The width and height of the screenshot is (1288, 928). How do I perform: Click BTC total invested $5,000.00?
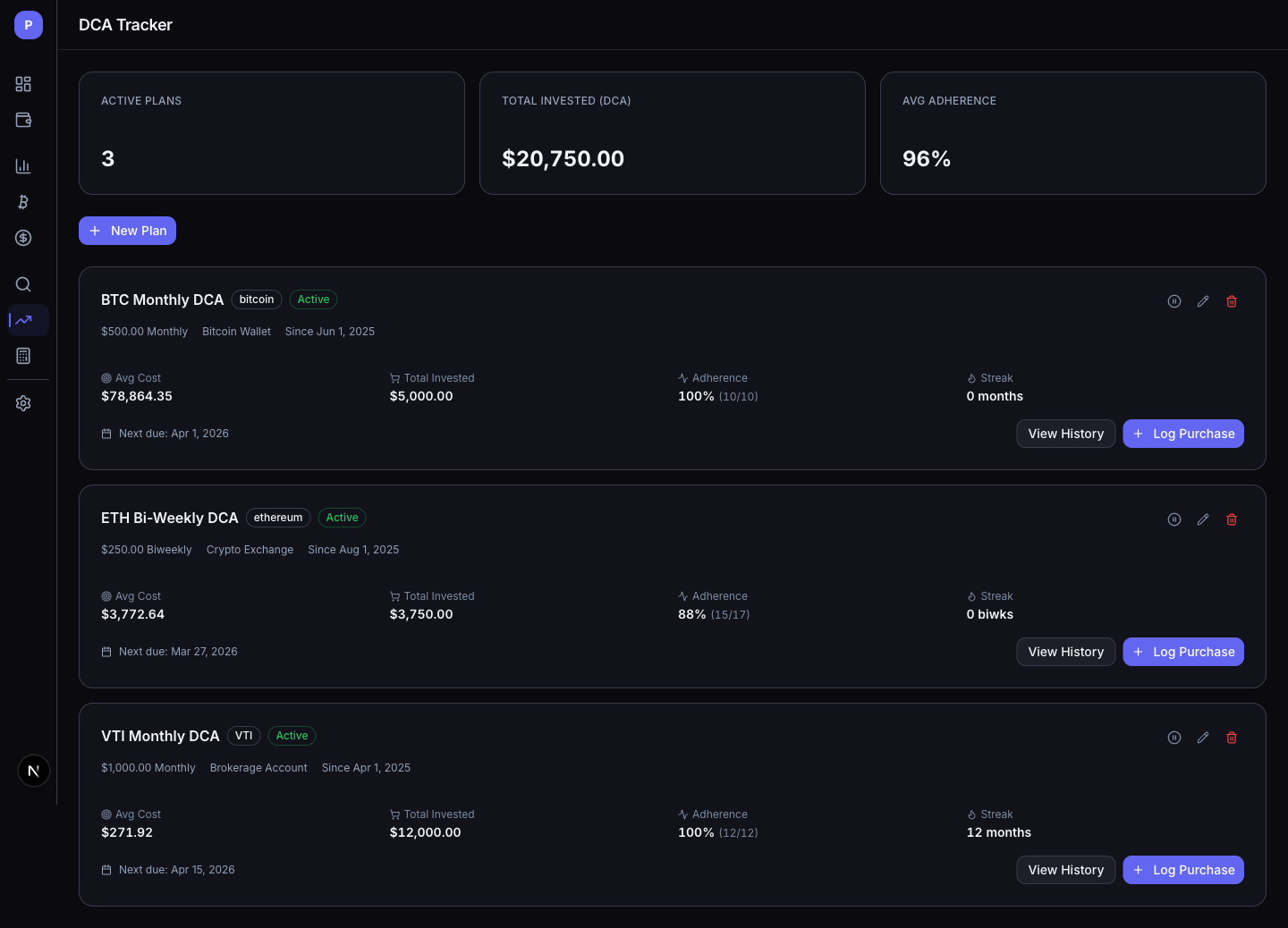(421, 396)
